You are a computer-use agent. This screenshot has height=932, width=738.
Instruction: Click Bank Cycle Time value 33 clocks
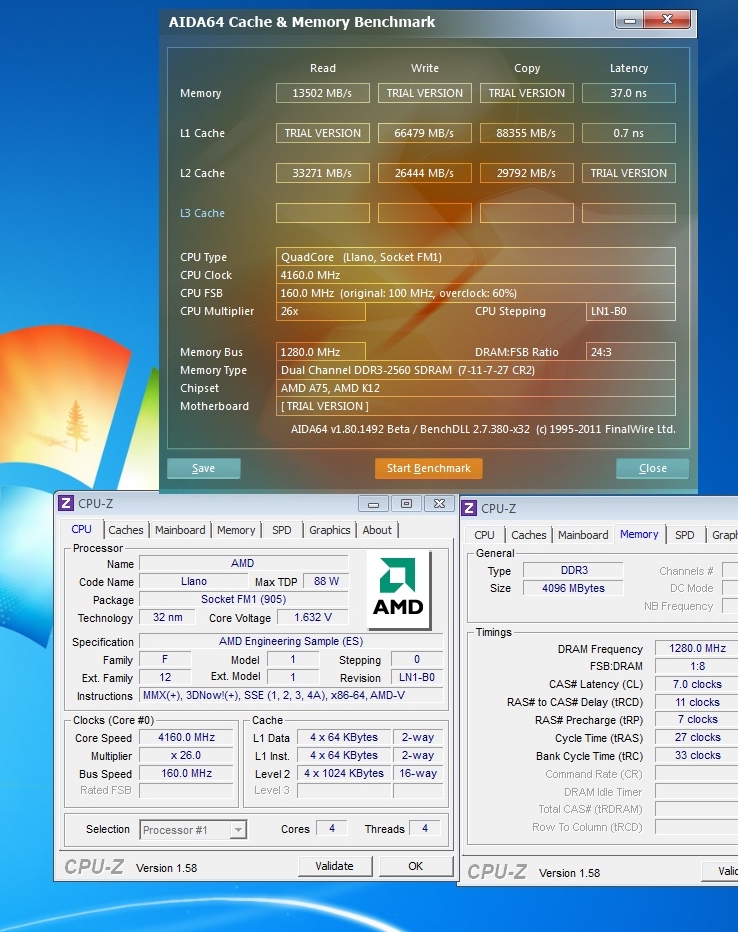(x=697, y=755)
